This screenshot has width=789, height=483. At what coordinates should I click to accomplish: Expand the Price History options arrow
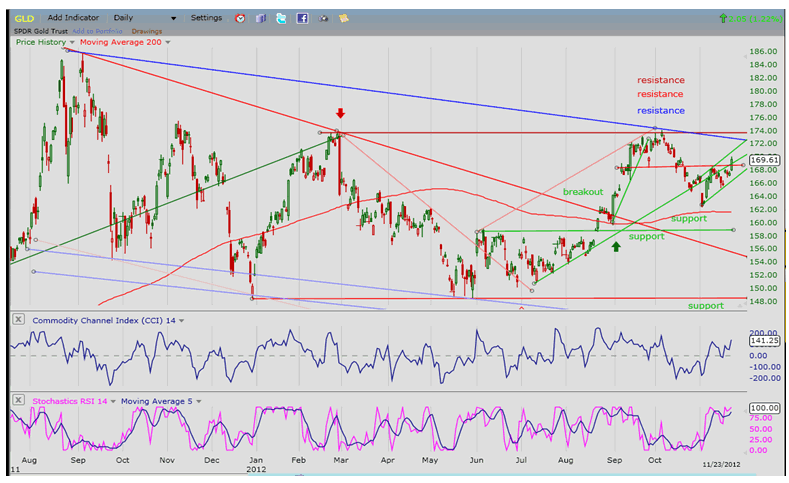[x=73, y=42]
